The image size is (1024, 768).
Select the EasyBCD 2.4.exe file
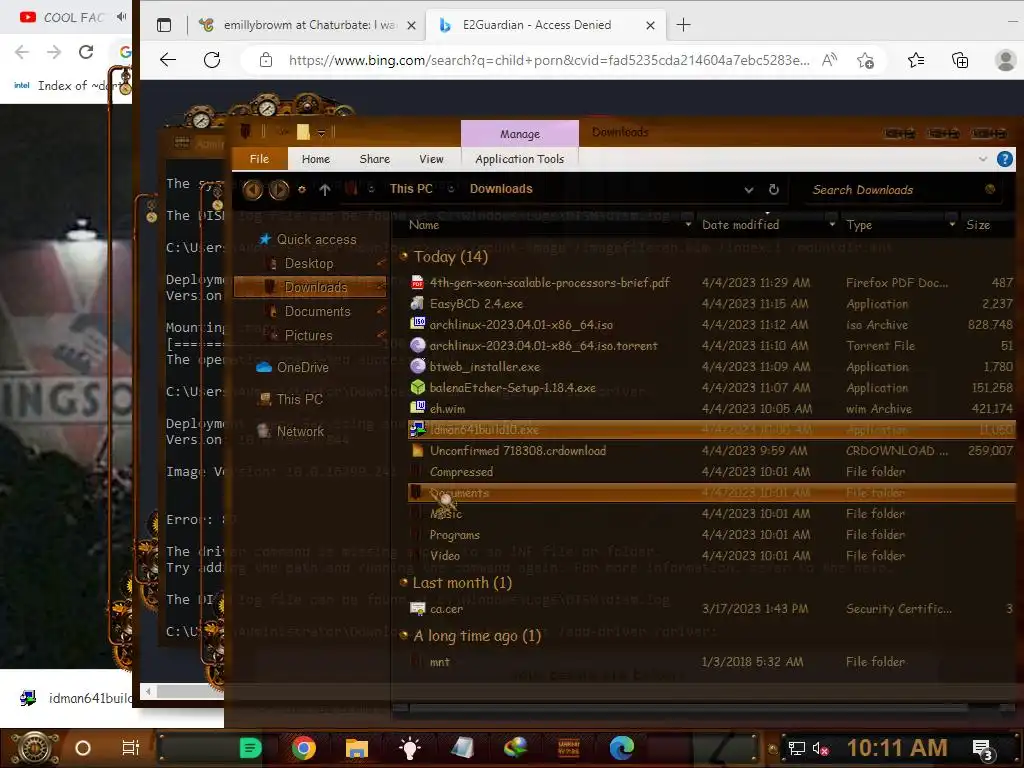pyautogui.click(x=711, y=304)
